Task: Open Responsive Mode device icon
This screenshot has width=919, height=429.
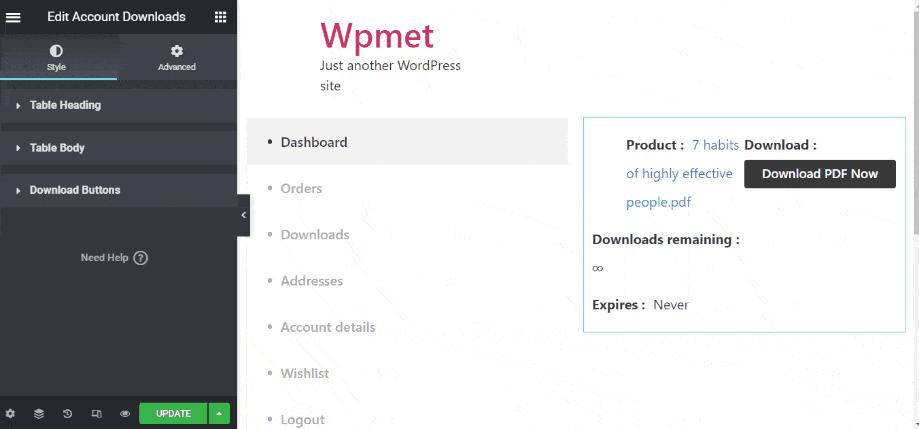Action: (96, 414)
